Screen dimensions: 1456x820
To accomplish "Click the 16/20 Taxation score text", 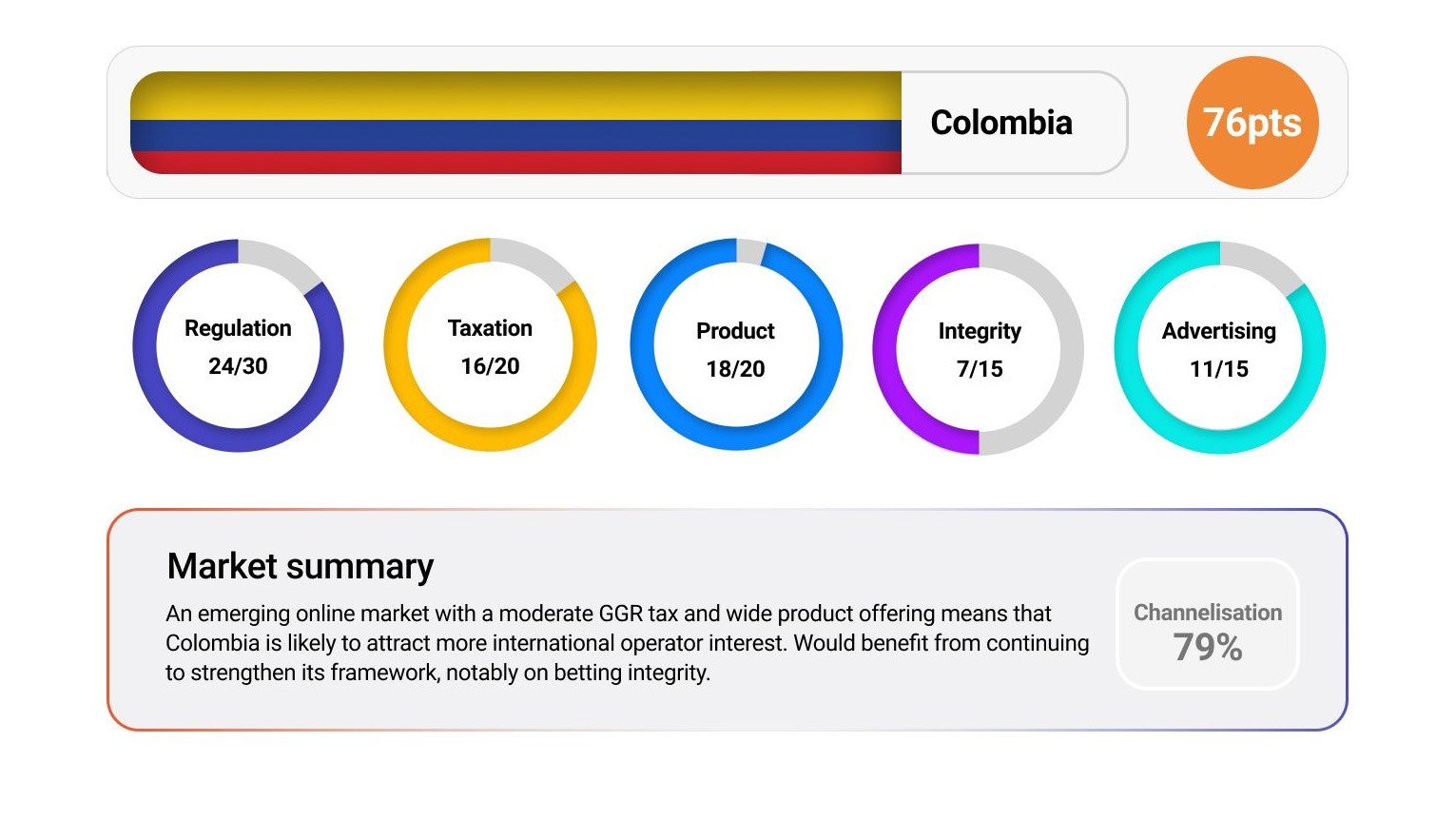I will (490, 366).
